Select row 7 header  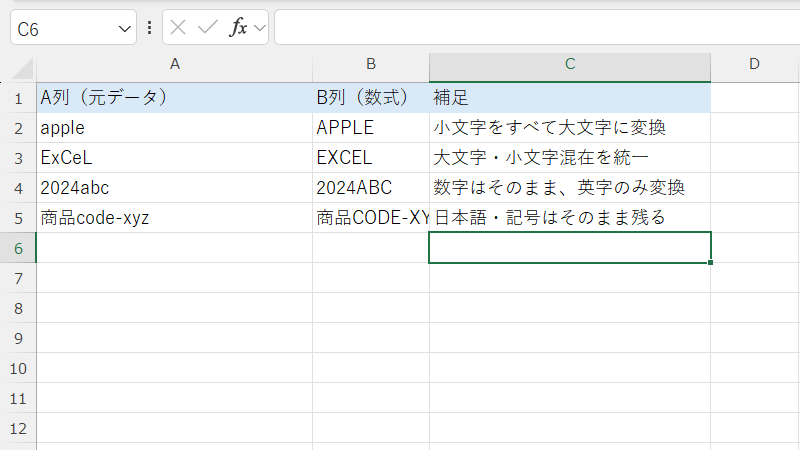(18, 279)
